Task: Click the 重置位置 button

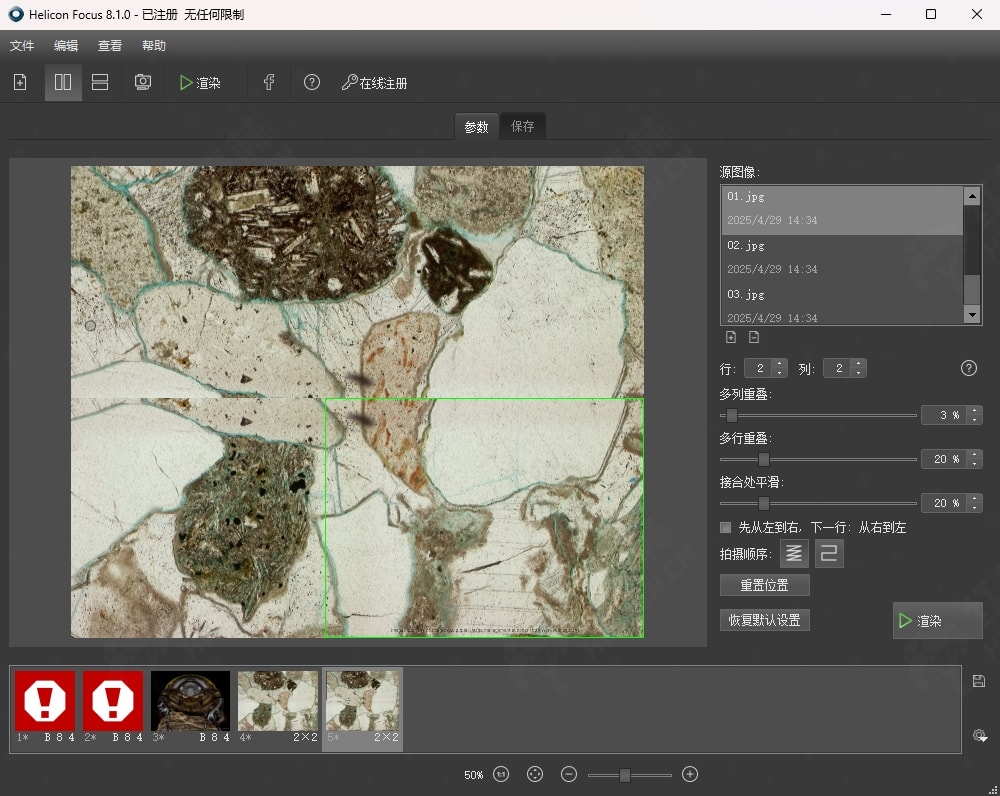Action: pyautogui.click(x=764, y=585)
